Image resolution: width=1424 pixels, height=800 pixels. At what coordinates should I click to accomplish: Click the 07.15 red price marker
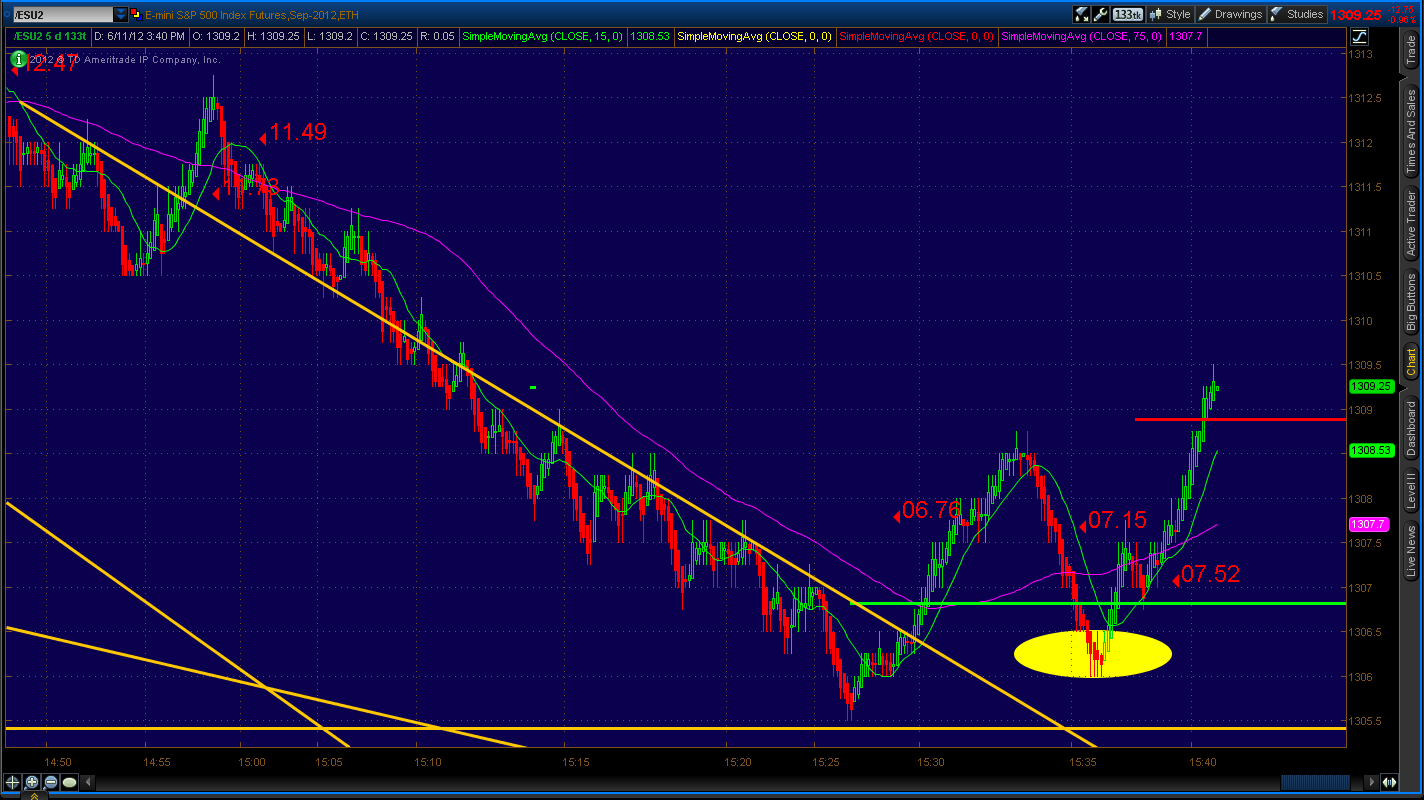coord(1112,520)
